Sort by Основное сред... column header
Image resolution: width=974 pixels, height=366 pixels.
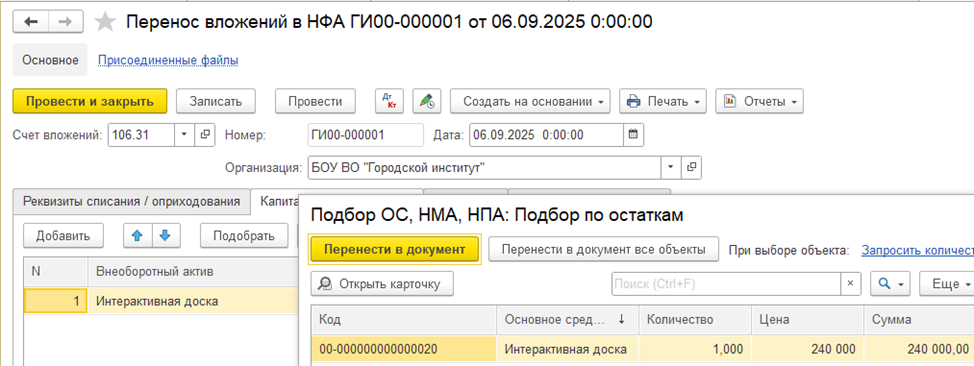click(568, 319)
